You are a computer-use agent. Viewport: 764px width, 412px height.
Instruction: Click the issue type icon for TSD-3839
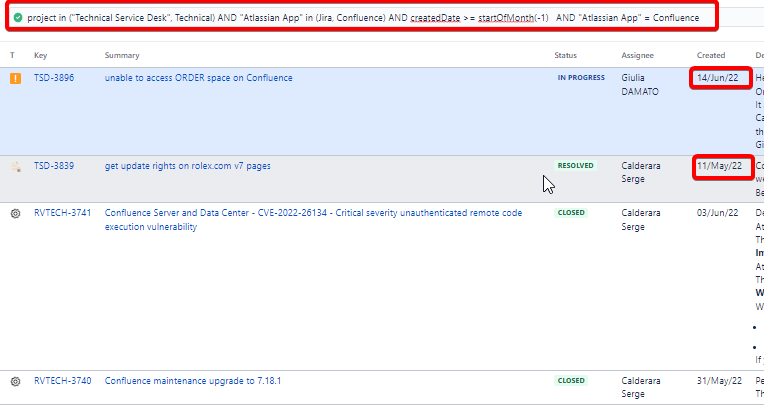(16, 167)
